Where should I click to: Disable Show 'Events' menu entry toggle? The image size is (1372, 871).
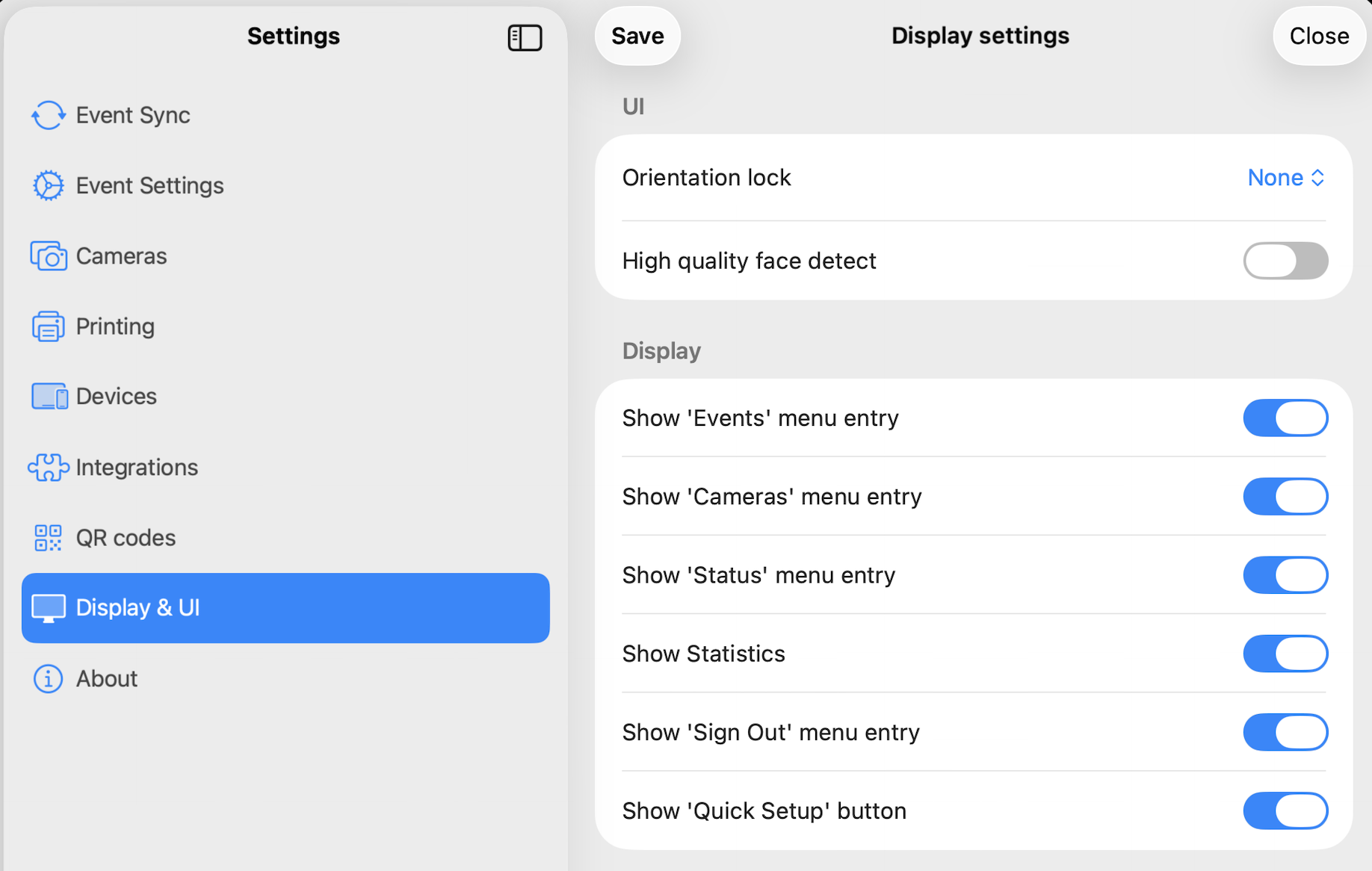coord(1285,418)
